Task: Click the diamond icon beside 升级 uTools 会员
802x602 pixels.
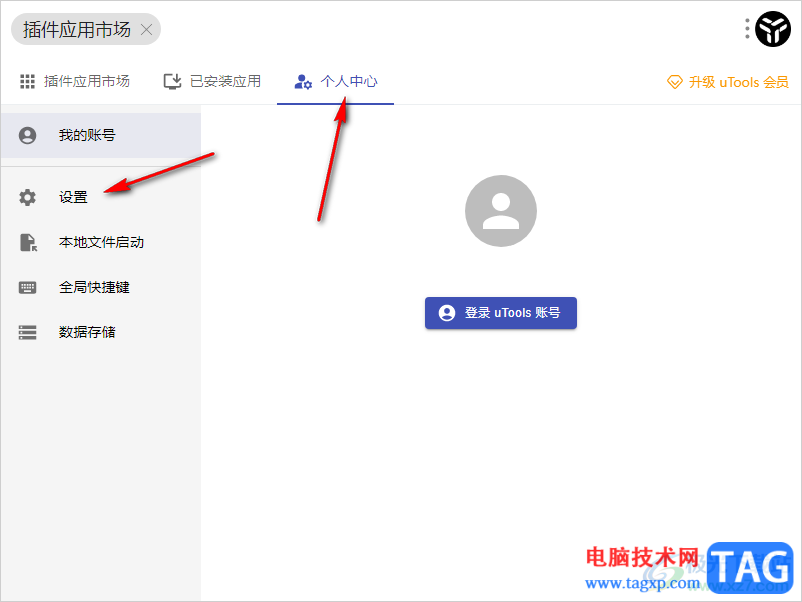Action: tap(675, 82)
